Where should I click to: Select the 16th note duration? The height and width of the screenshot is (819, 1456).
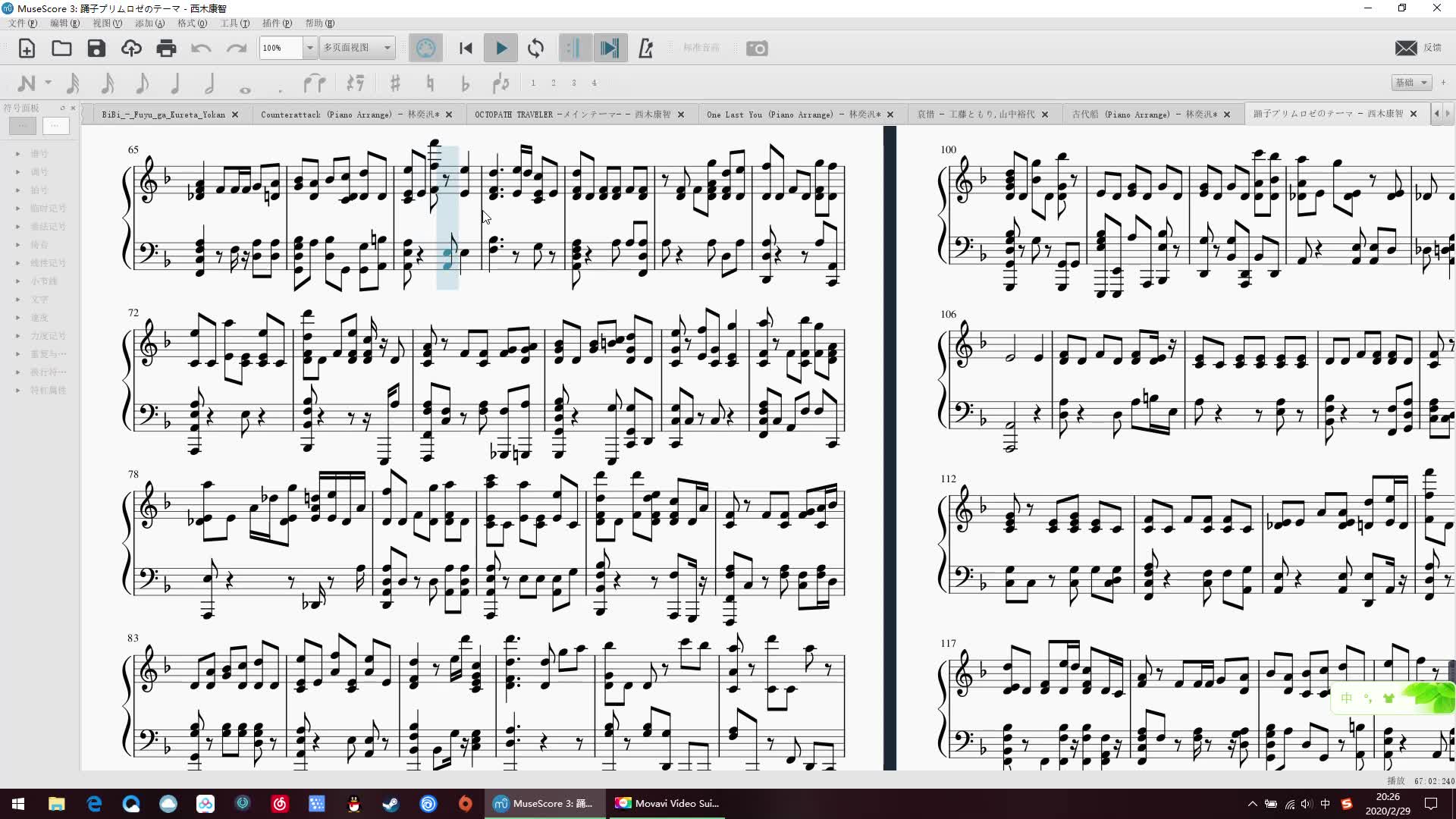coord(108,83)
